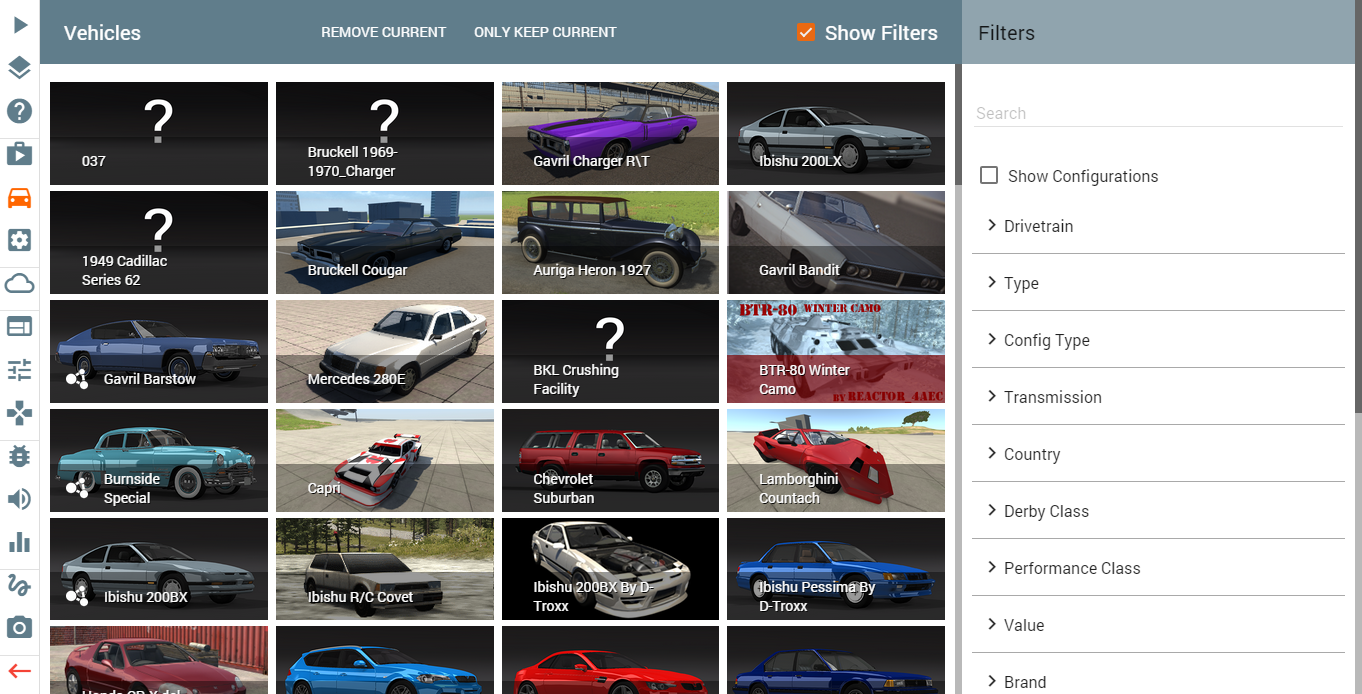Viewport: 1362px width, 694px height.
Task: Select the Gavril Bandit tile
Action: pyautogui.click(x=836, y=243)
